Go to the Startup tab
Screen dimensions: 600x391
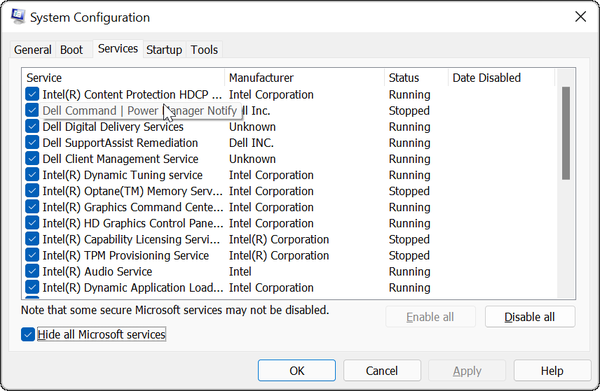(164, 50)
